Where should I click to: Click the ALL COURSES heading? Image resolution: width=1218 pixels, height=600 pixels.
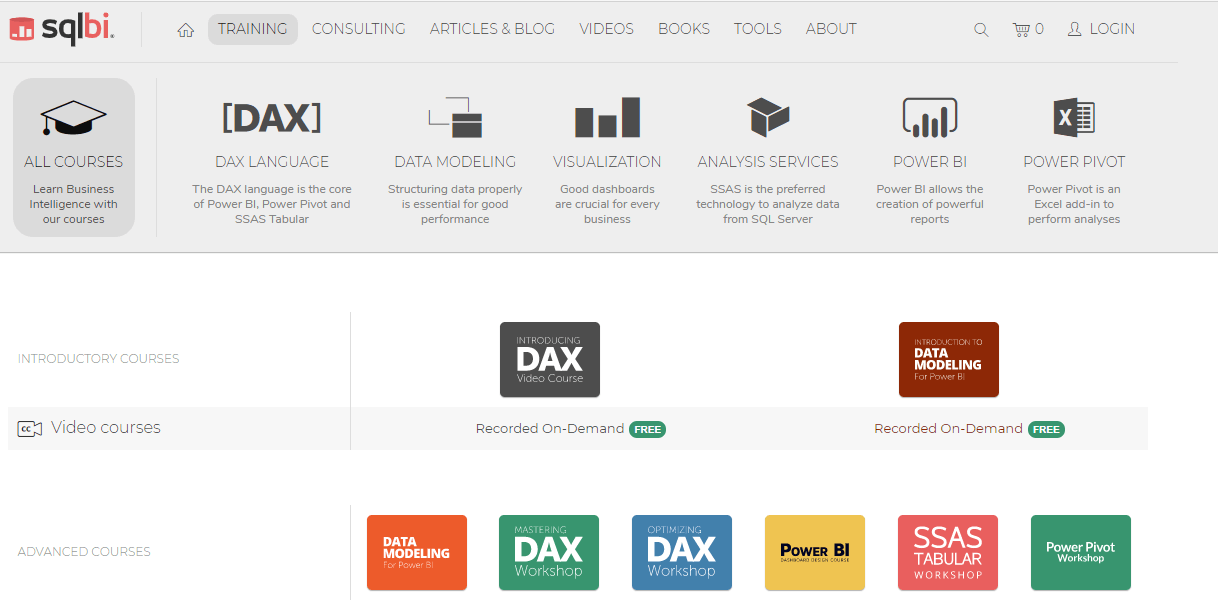[74, 162]
